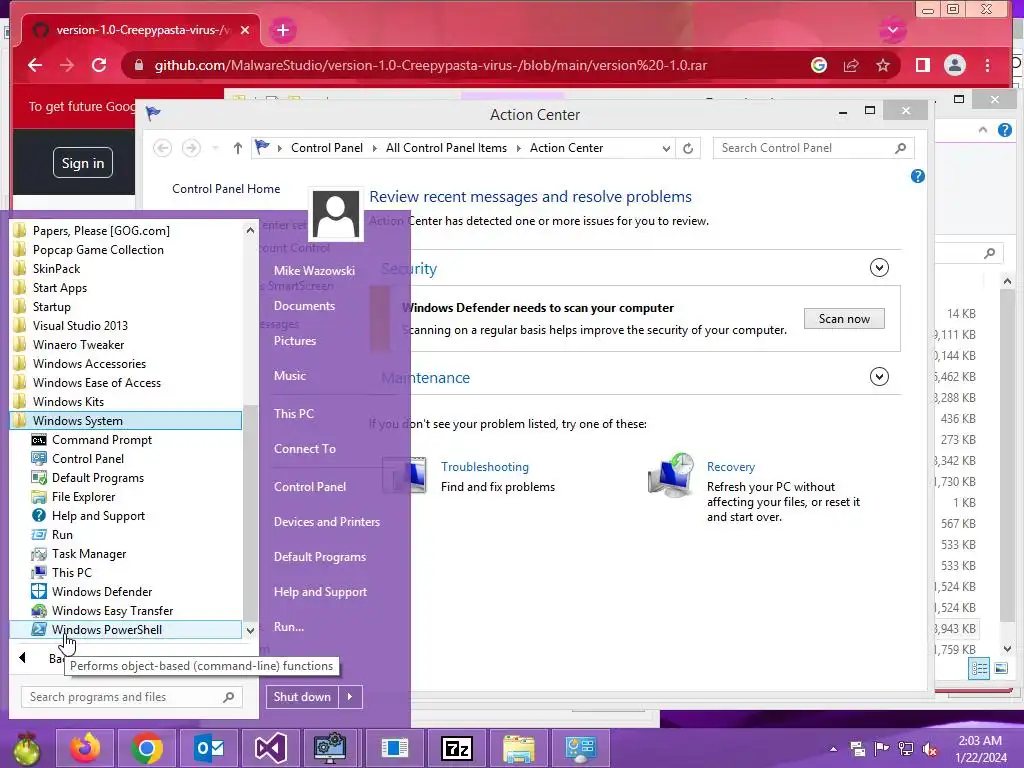1024x768 pixels.
Task: Expand the Winaero Tweaker folder
Action: [126, 344]
